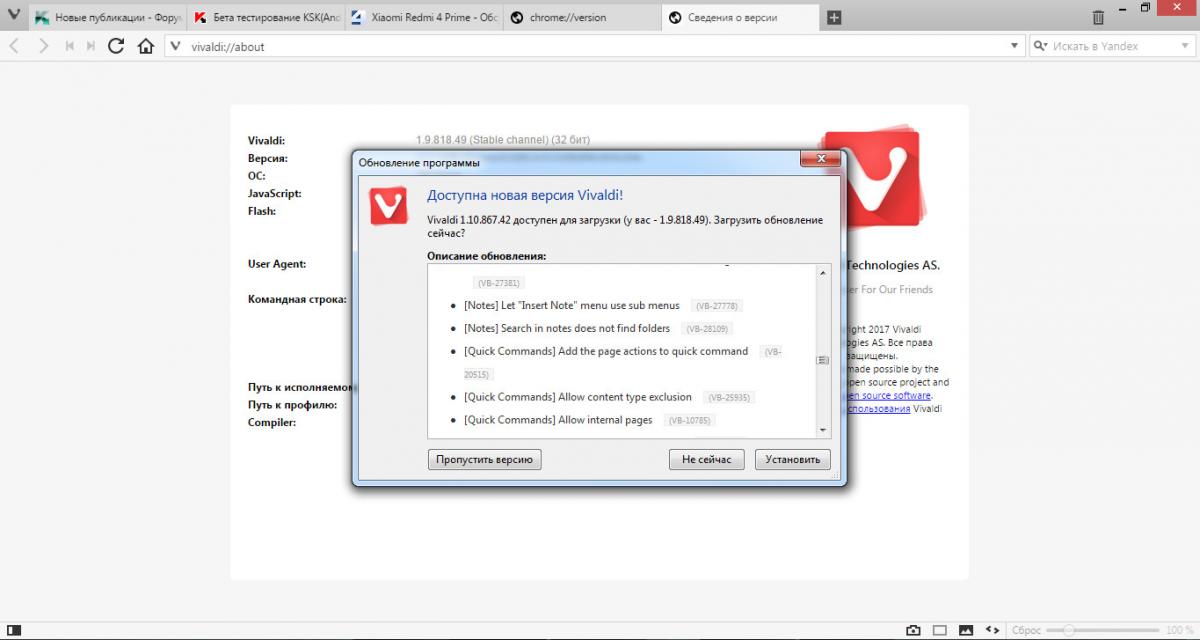Click the Доступна новая версия Vivaldi! heading

[x=525, y=195]
